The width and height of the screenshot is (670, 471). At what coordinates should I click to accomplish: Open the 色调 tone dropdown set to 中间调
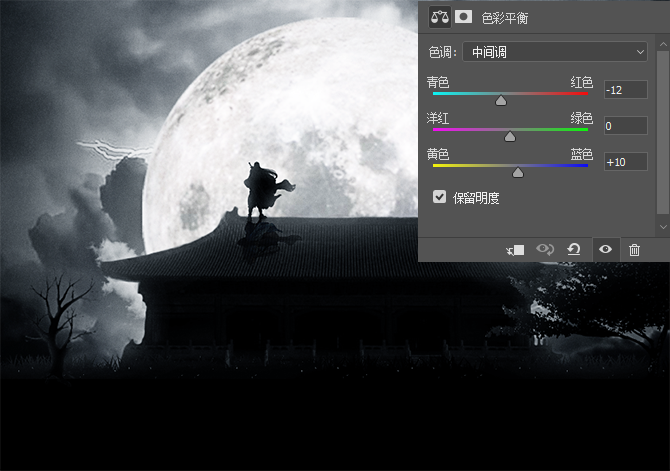(555, 52)
